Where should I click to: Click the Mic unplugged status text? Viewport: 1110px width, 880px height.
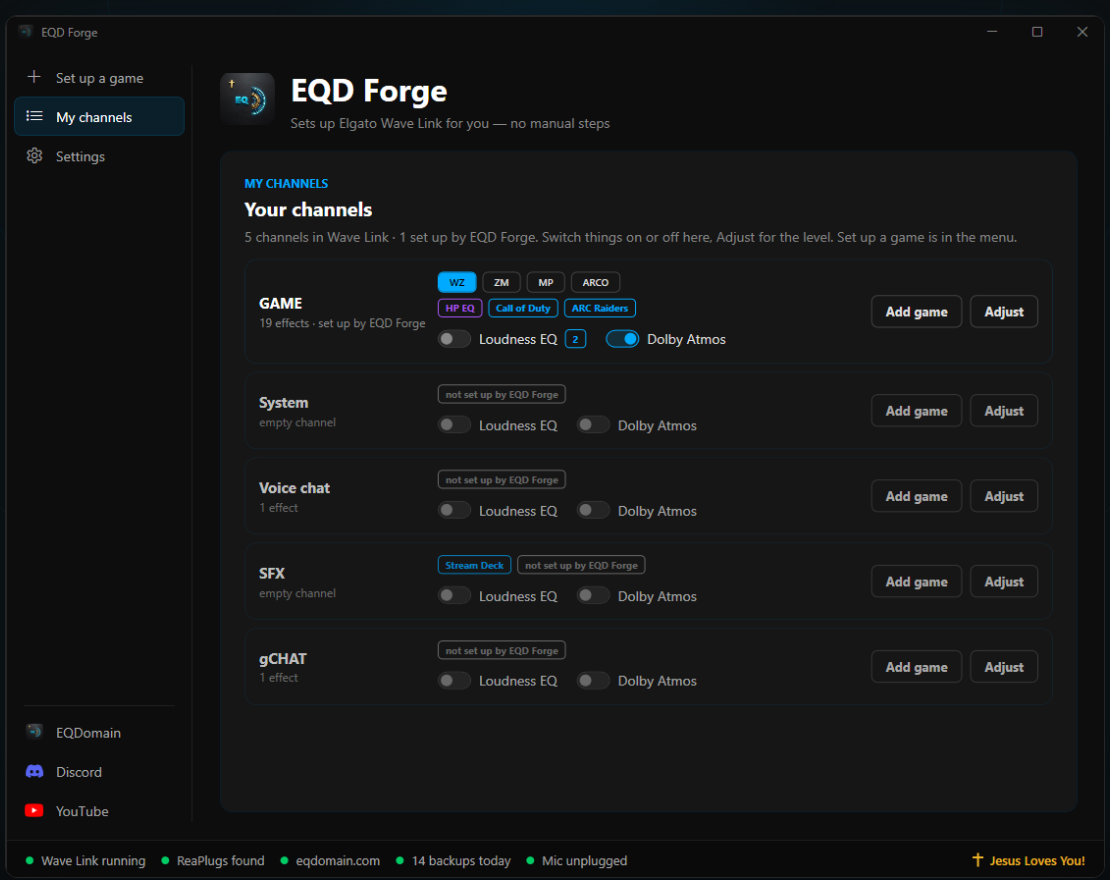[584, 861]
